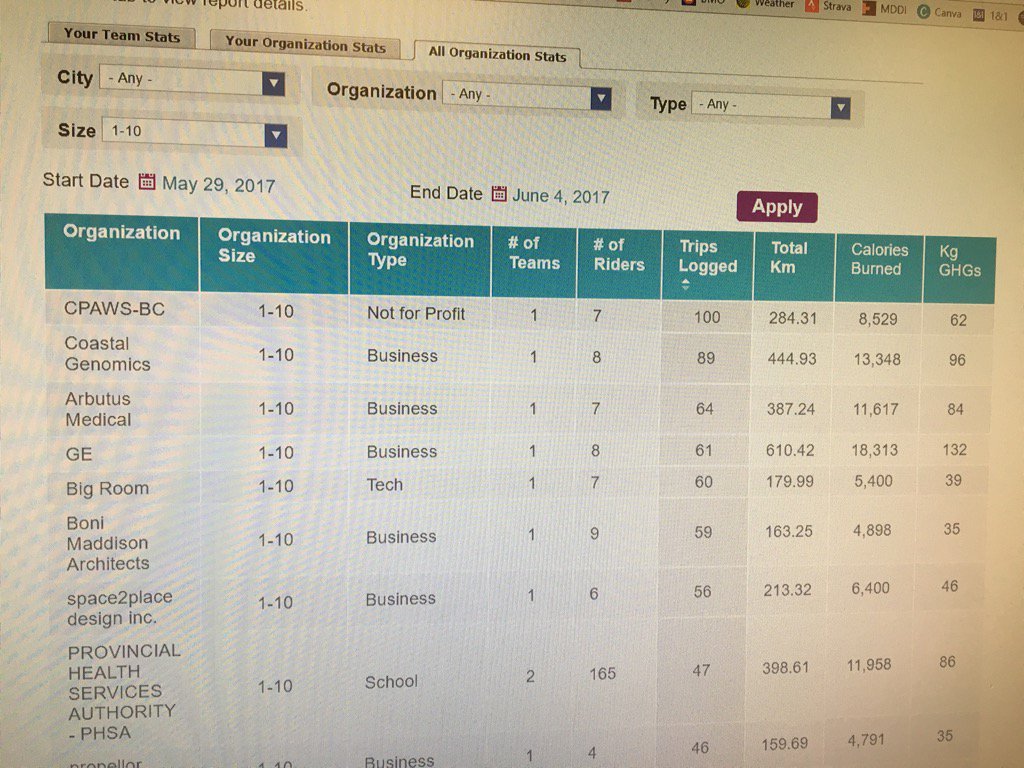Click calories burned value 13,348
Image resolution: width=1024 pixels, height=768 pixels.
(x=877, y=360)
